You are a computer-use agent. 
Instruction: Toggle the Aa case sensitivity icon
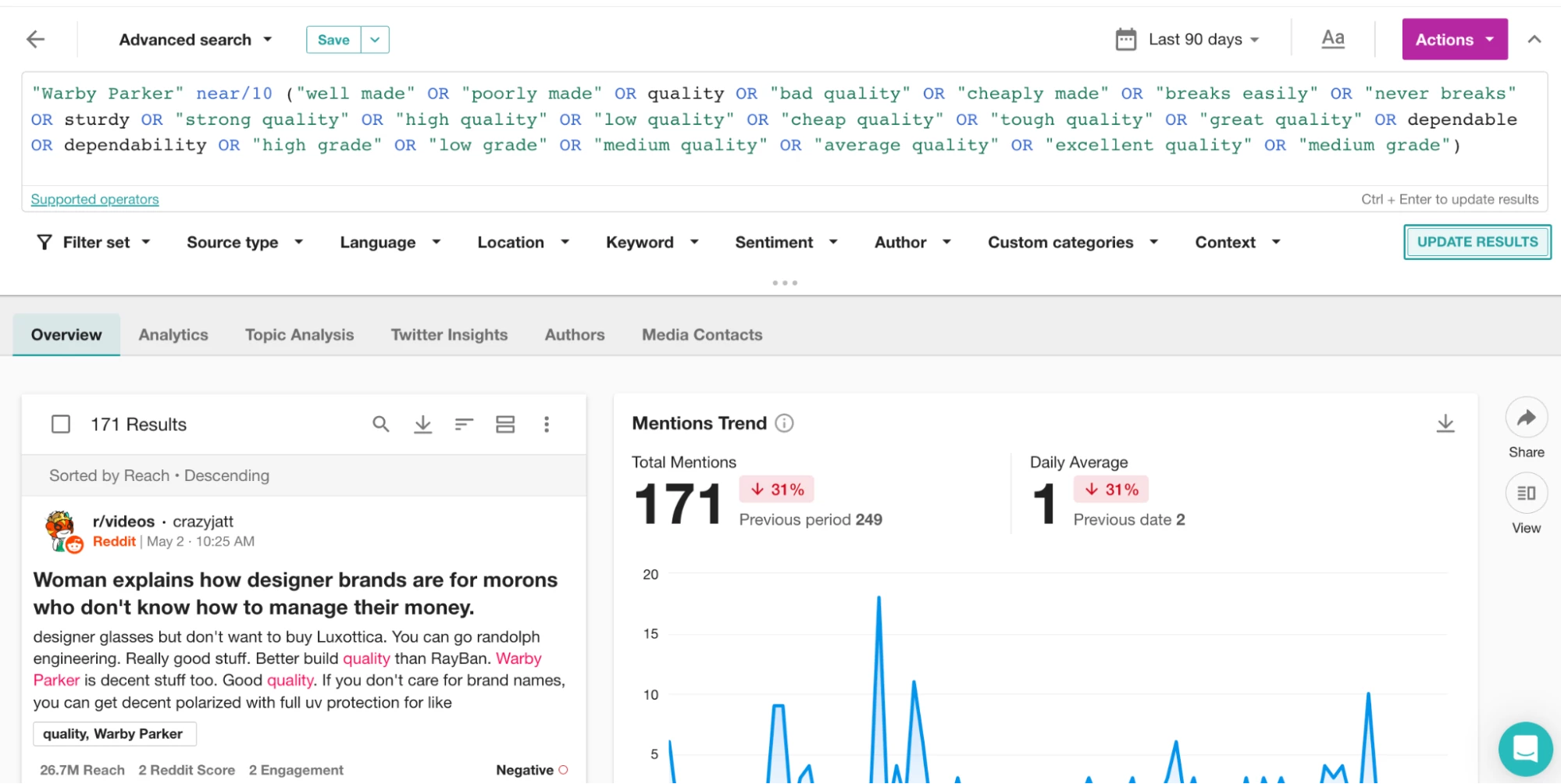[x=1333, y=38]
